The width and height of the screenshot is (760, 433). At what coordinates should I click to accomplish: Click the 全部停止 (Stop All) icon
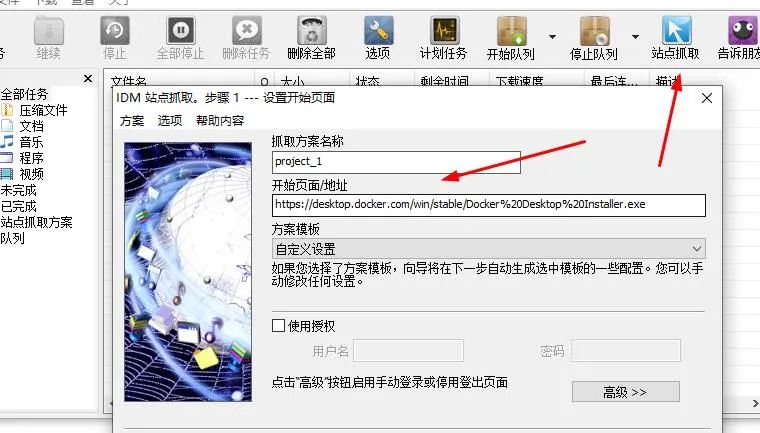point(180,31)
